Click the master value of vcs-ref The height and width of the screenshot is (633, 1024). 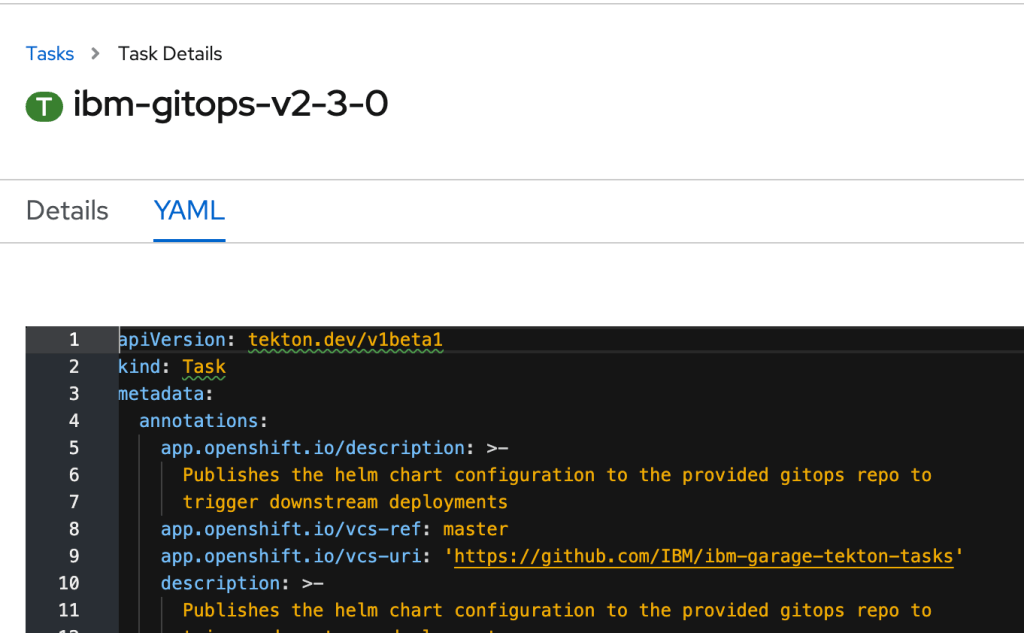coord(475,529)
